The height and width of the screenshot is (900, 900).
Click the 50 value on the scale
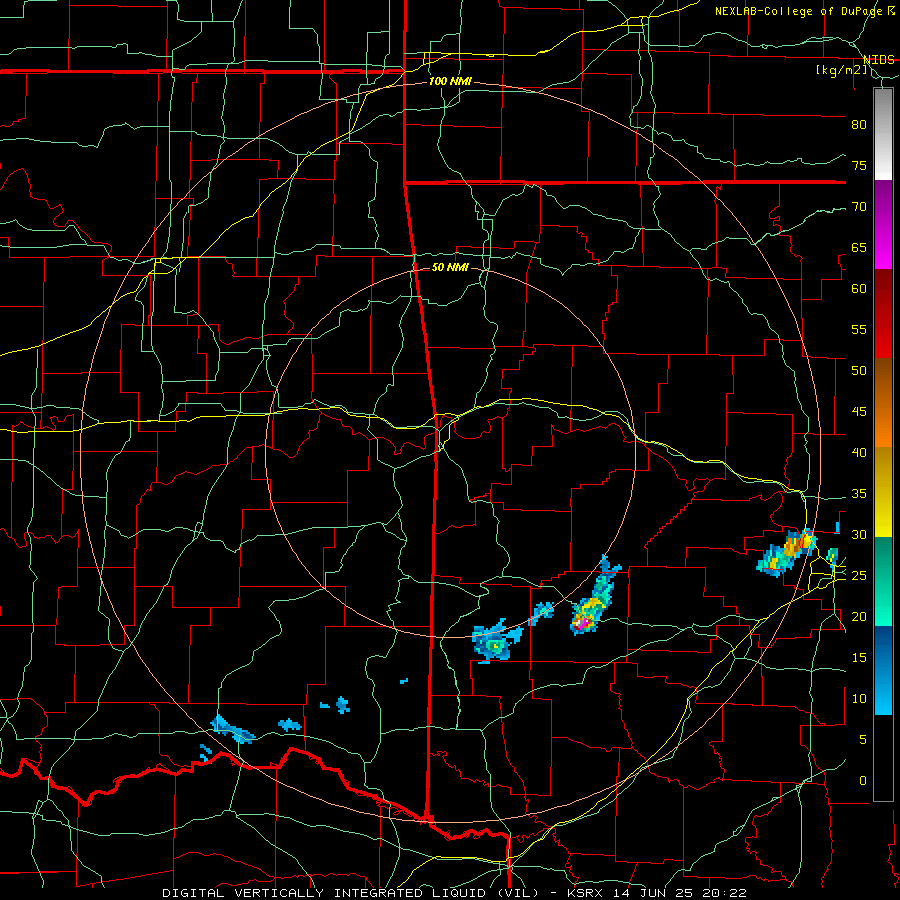[859, 370]
